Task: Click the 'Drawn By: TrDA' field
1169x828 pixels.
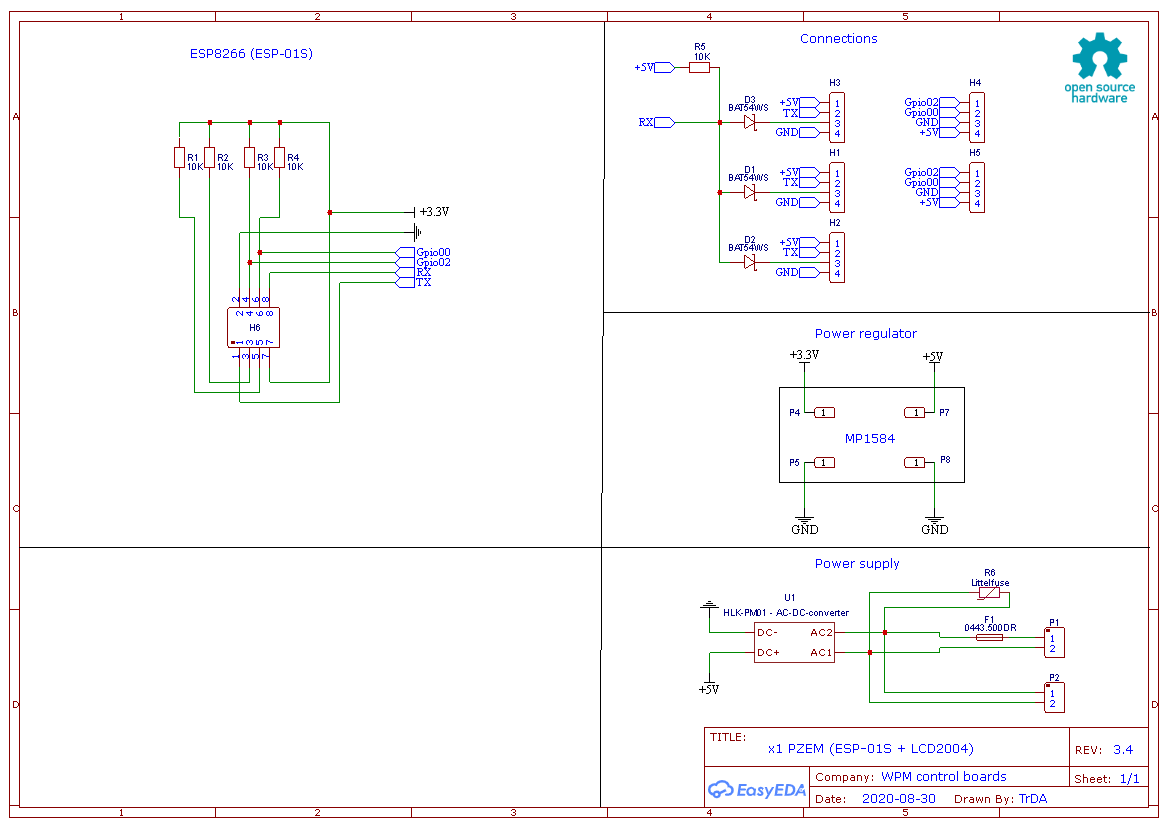Action: [1001, 799]
